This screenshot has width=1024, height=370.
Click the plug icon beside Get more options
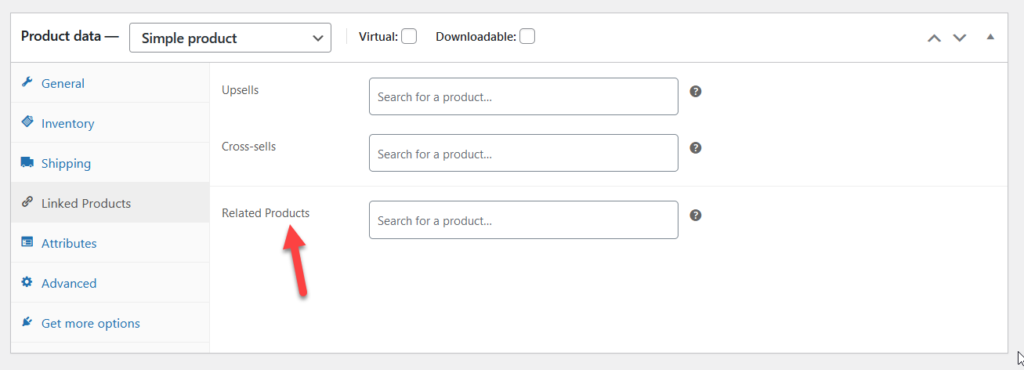coord(27,322)
